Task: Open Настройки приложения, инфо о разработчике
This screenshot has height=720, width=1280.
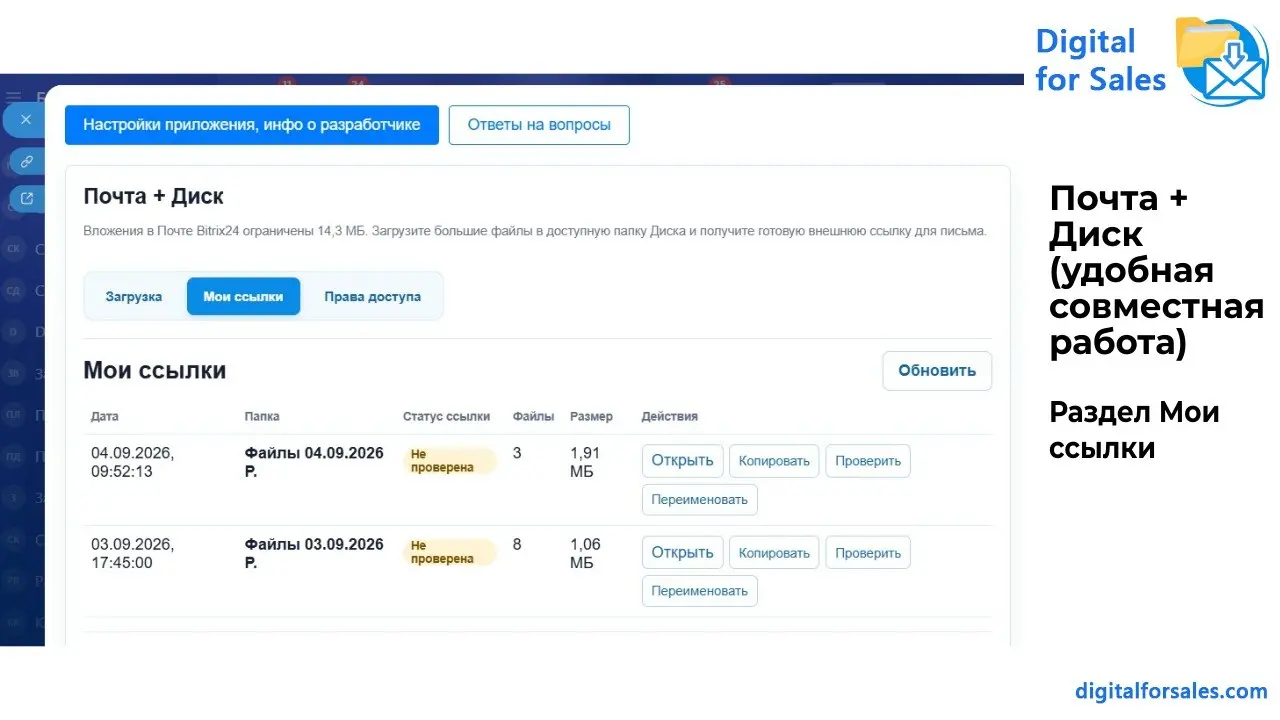Action: [252, 125]
